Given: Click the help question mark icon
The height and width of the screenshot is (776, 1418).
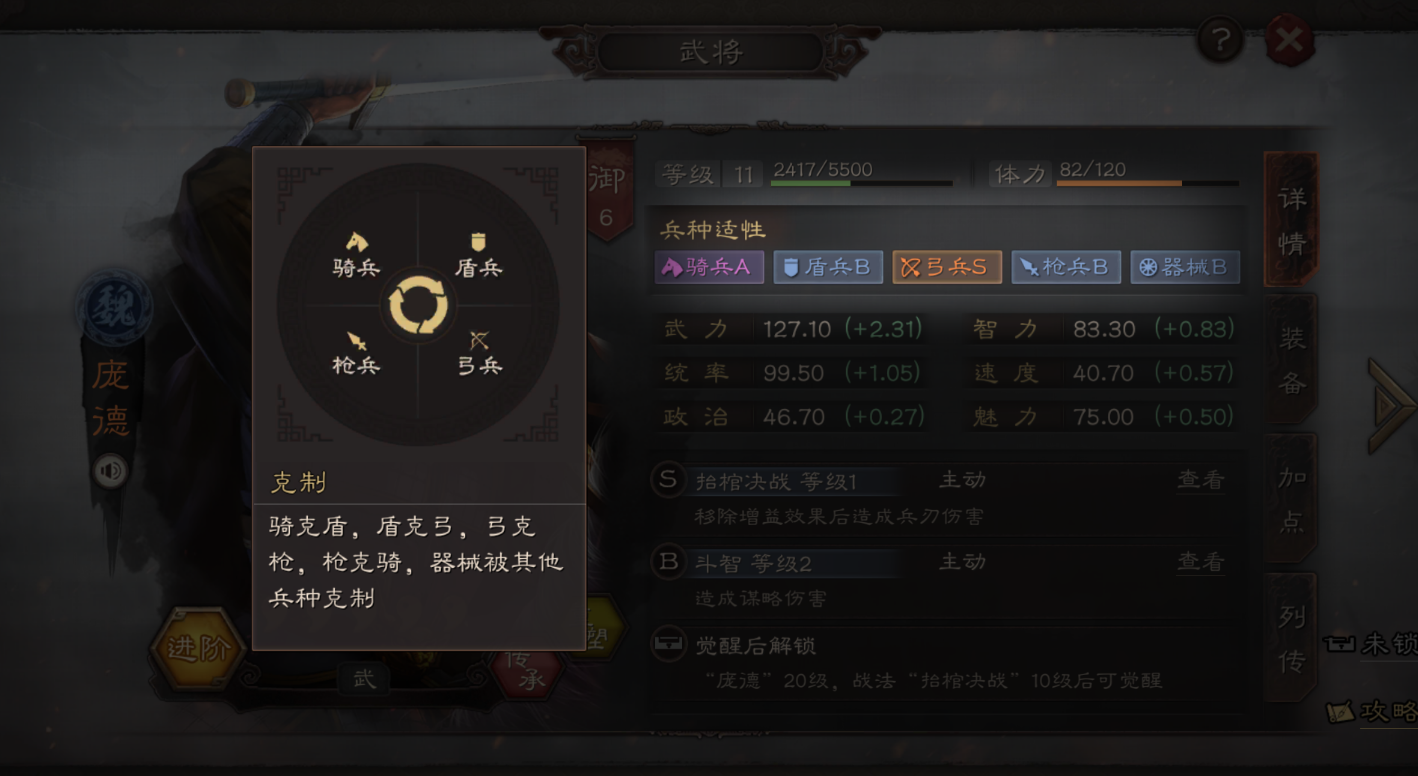Looking at the screenshot, I should (x=1220, y=41).
